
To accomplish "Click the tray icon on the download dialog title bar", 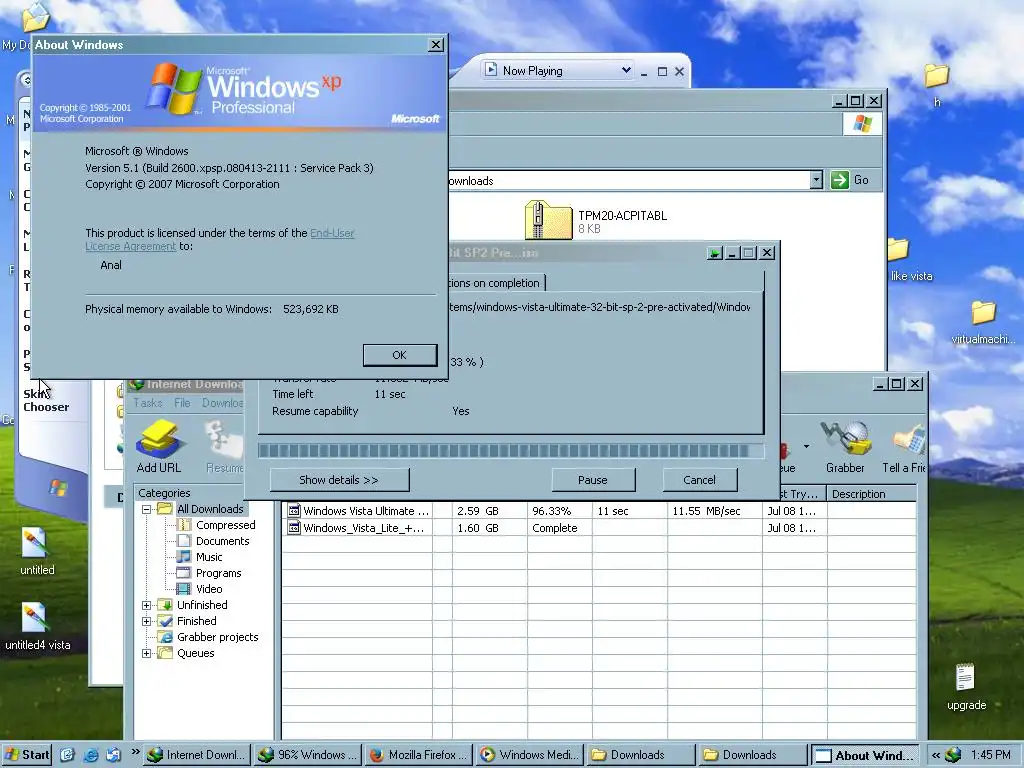I will point(715,253).
